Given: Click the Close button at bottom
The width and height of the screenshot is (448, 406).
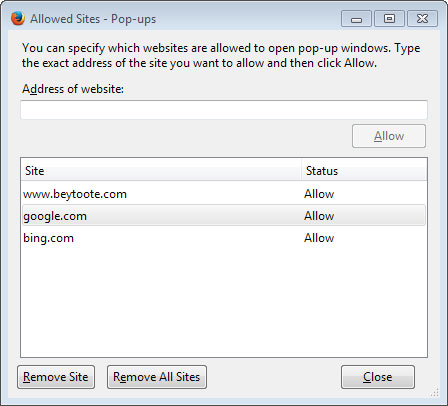Looking at the screenshot, I should [378, 377].
